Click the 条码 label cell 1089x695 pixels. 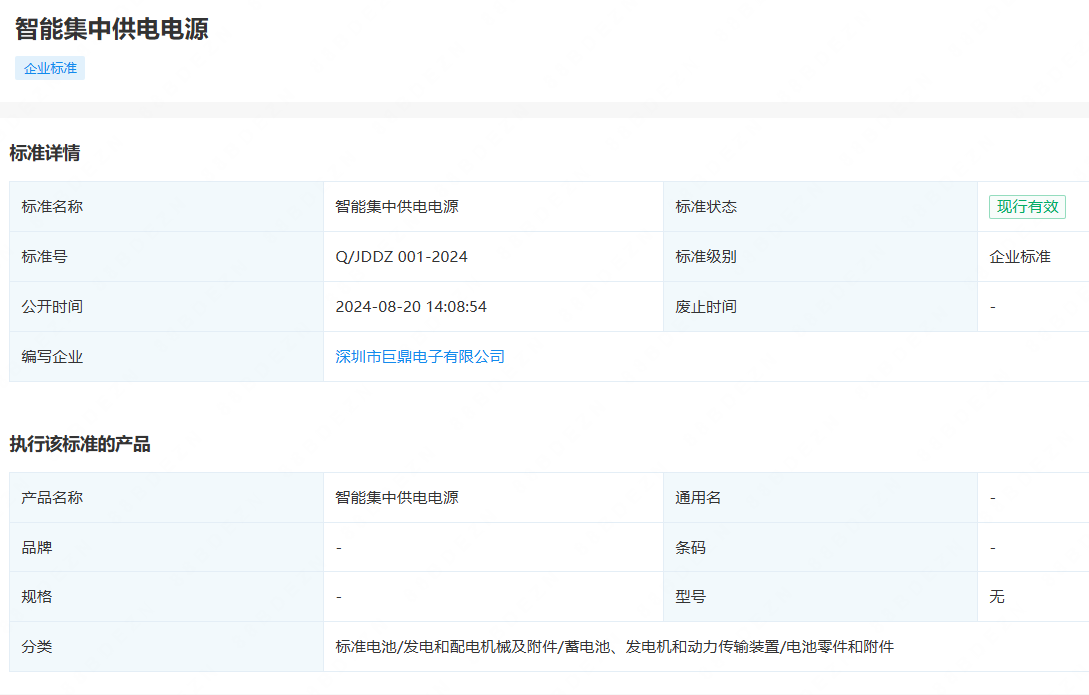click(820, 547)
